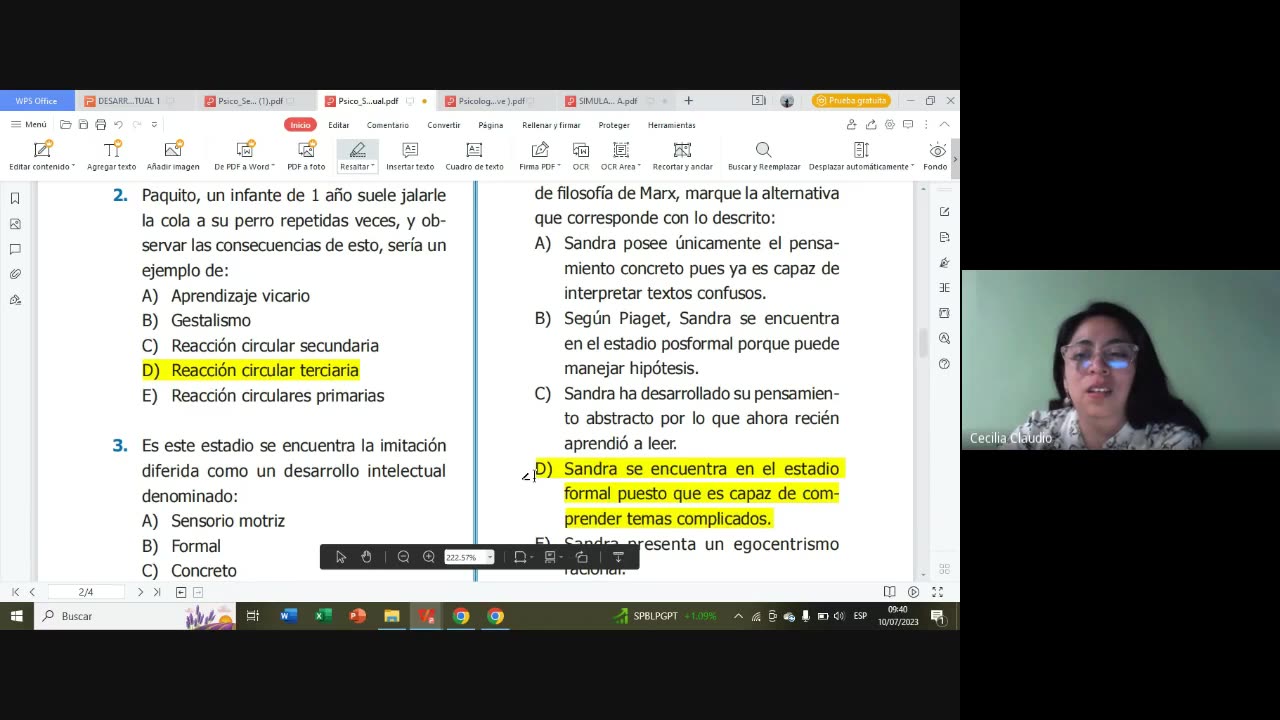This screenshot has height=720, width=1280.
Task: Click the Prueba gratuita button
Action: point(851,101)
